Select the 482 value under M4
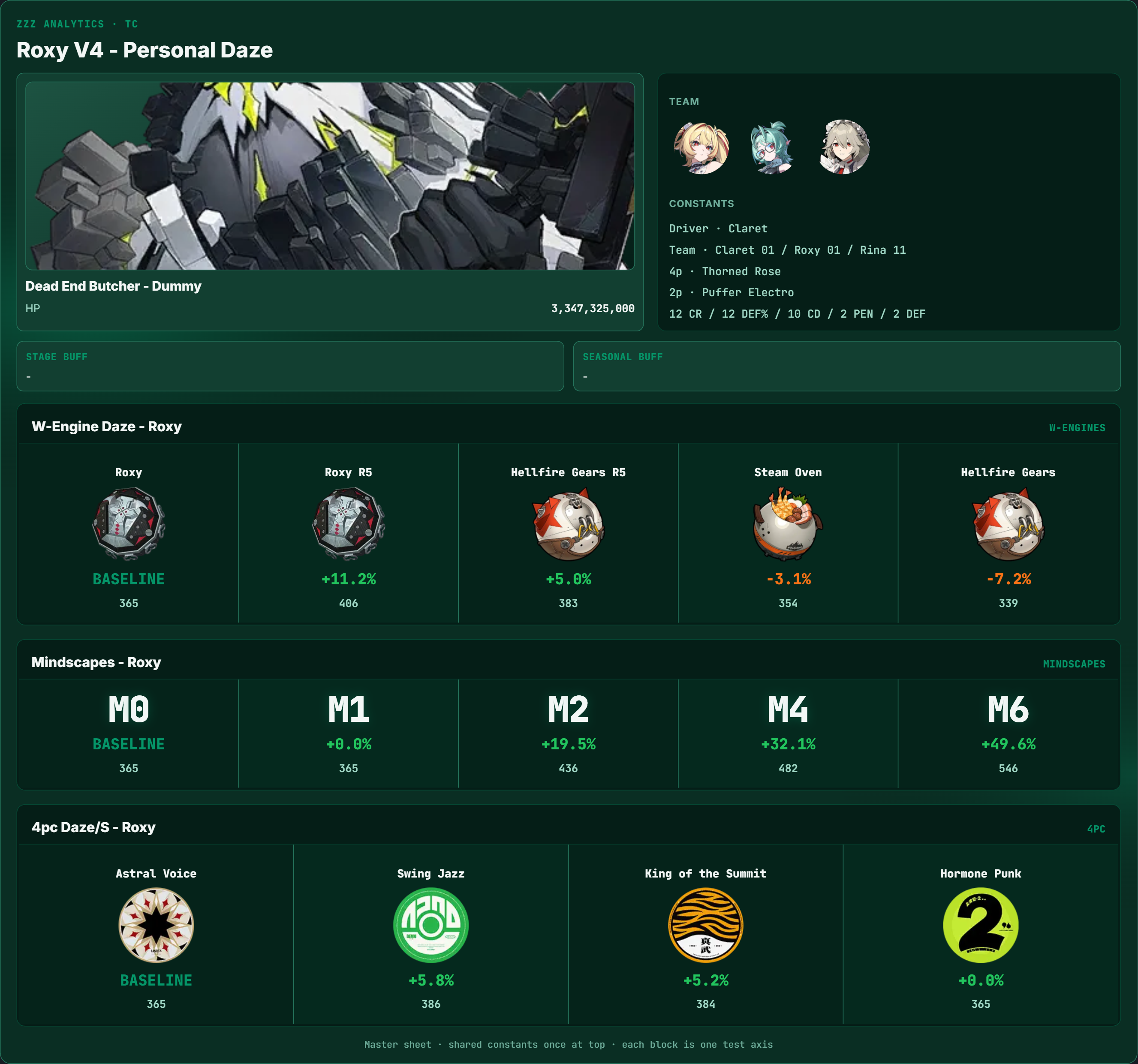This screenshot has height=1064, width=1138. pos(788,768)
